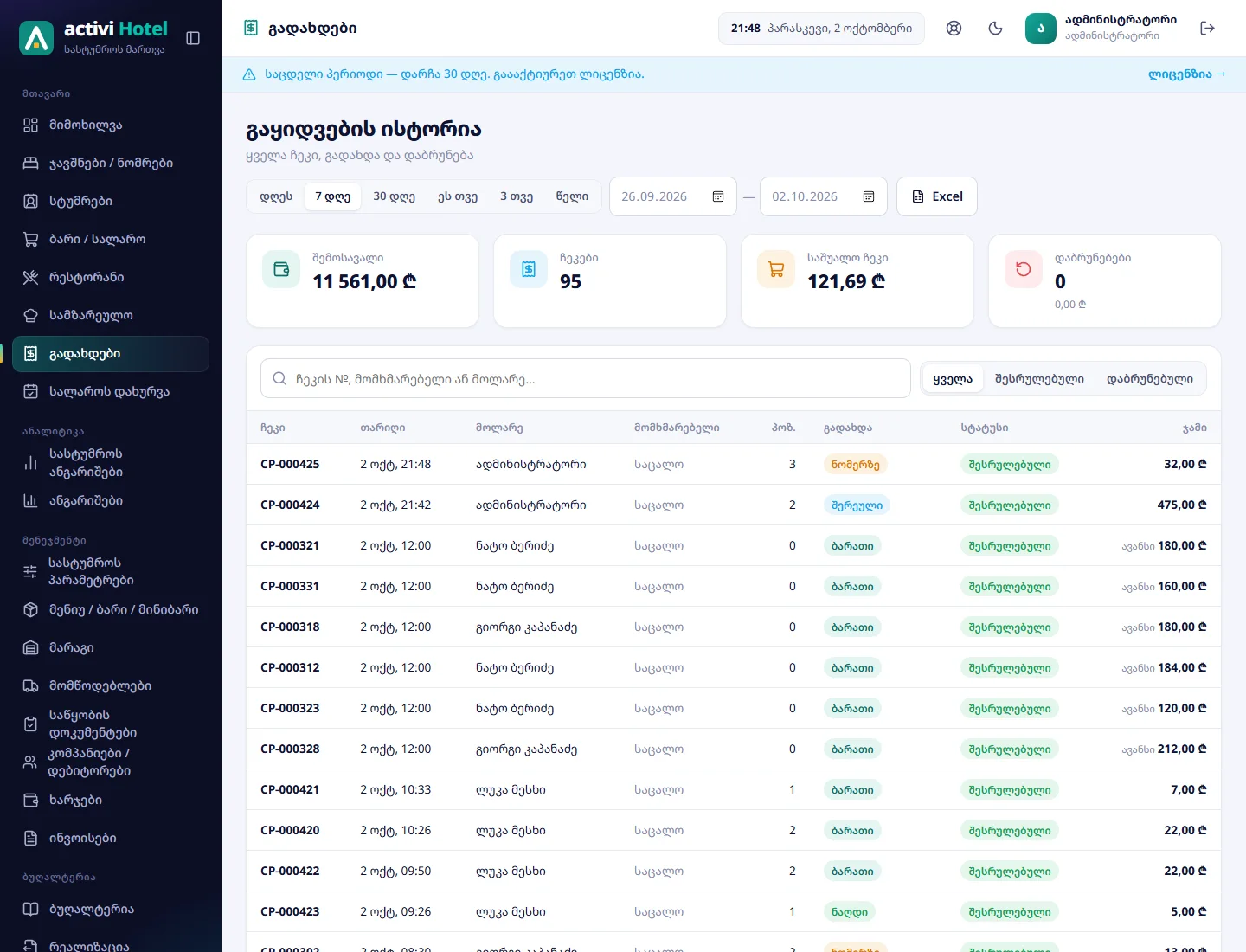The width and height of the screenshot is (1246, 952).
Task: Select the 30 დღე period filter
Action: pos(394,196)
